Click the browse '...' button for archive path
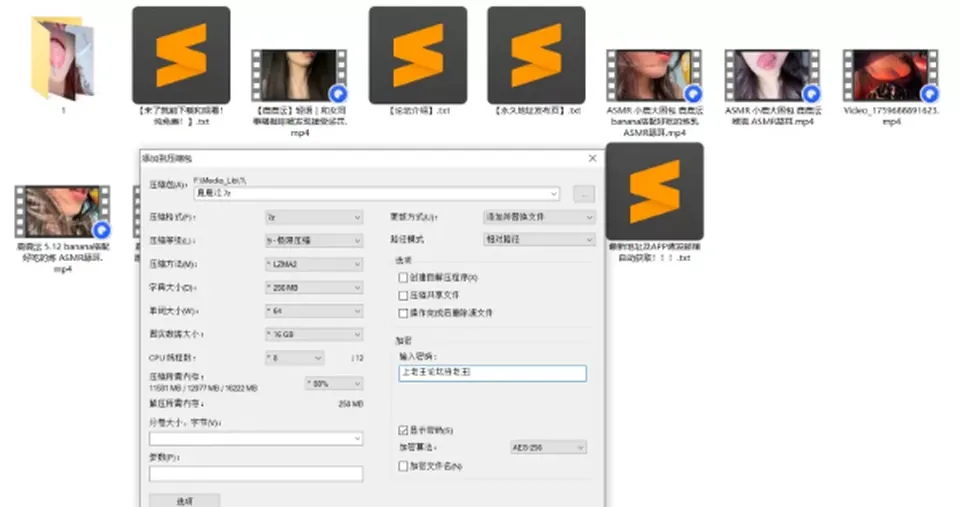Image resolution: width=960 pixels, height=507 pixels. click(x=584, y=194)
